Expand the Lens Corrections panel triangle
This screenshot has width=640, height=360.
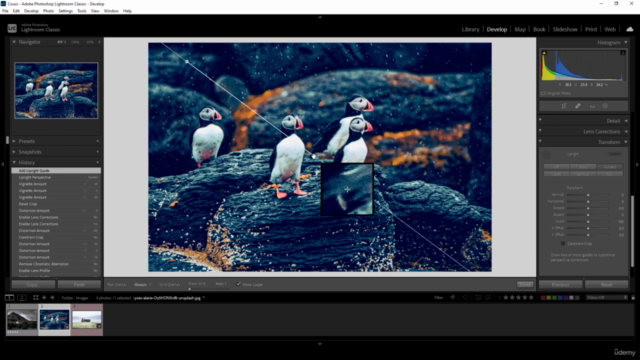(x=626, y=131)
